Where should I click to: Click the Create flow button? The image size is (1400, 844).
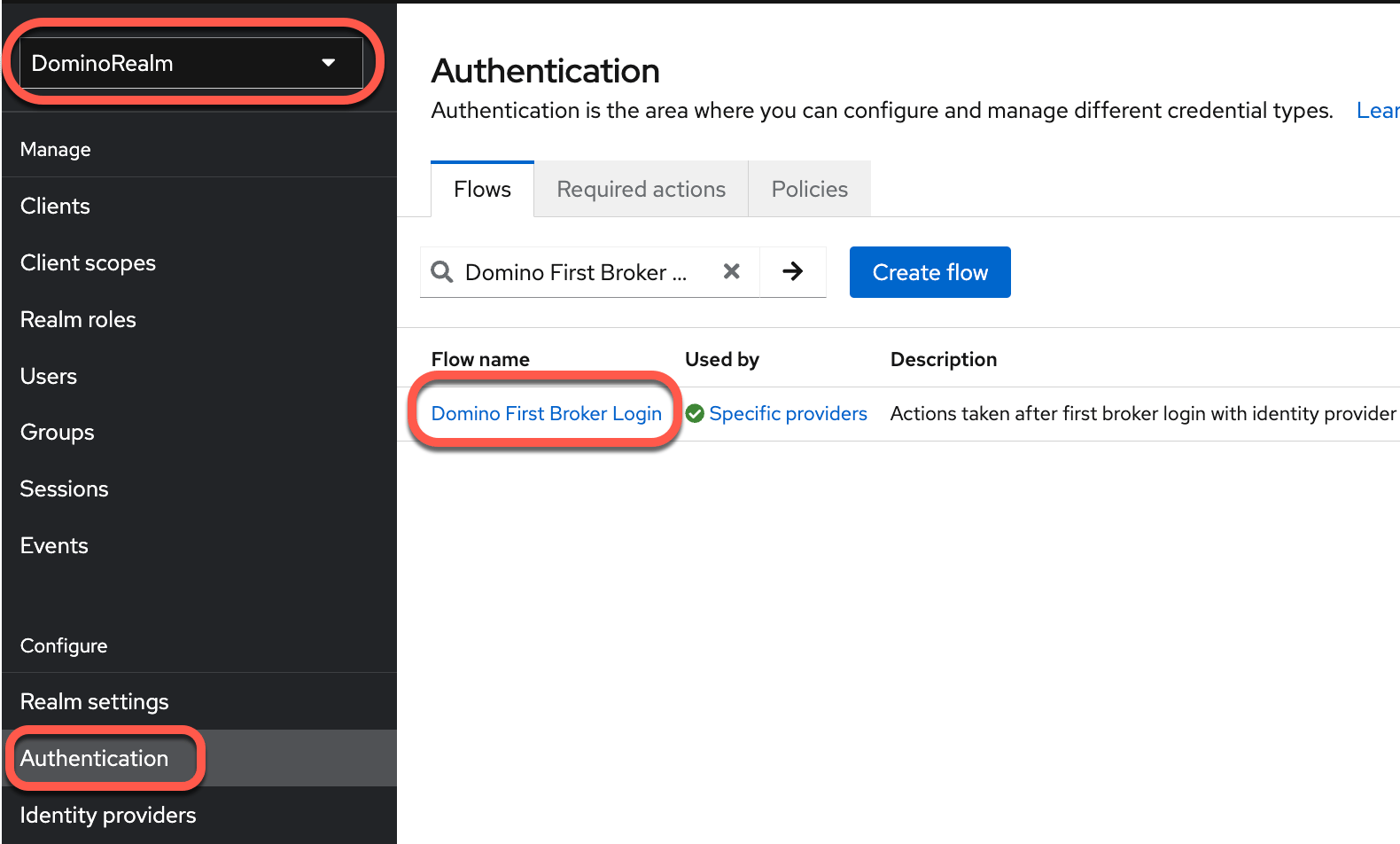point(930,272)
